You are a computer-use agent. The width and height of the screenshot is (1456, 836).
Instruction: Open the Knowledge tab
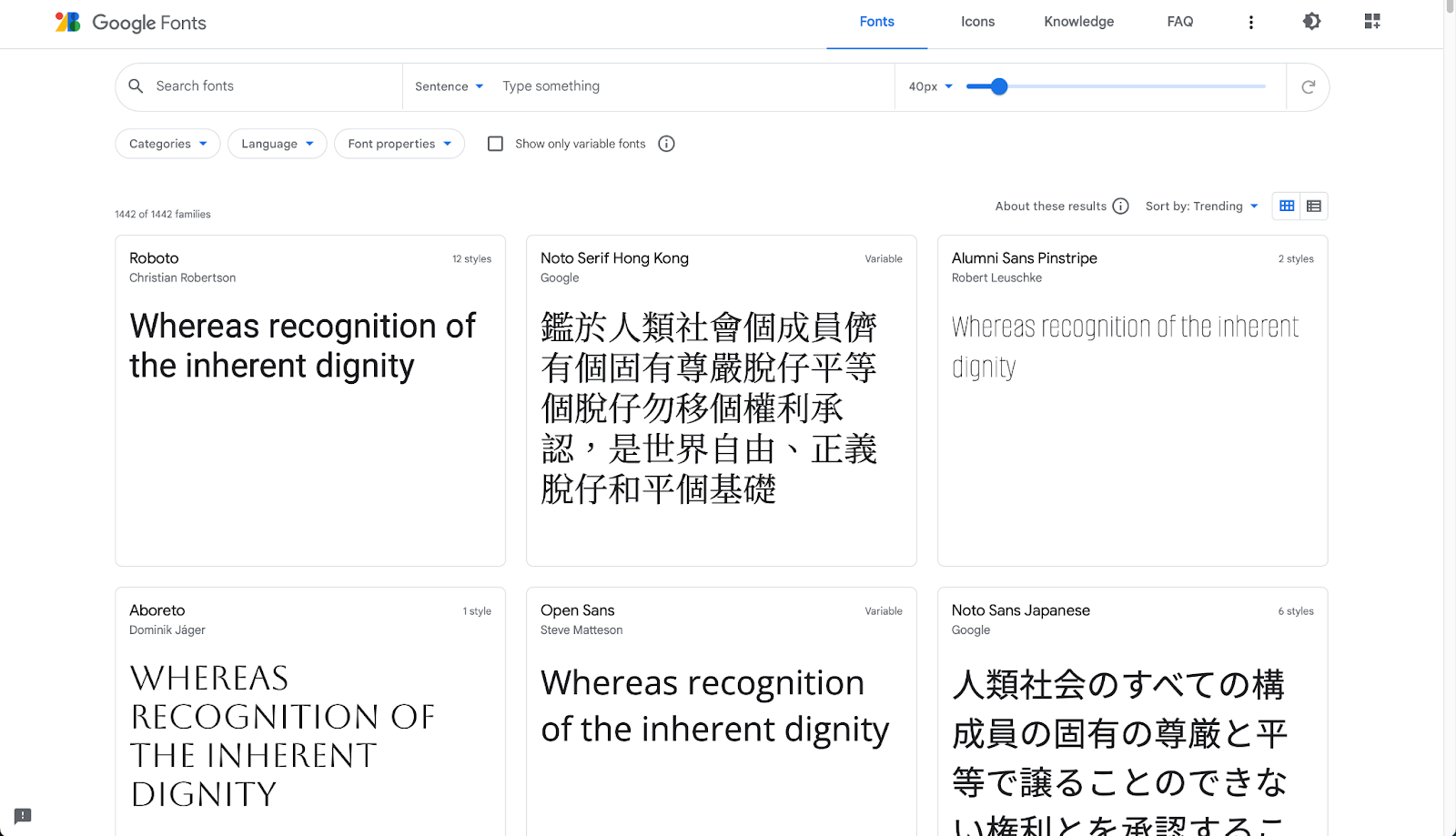click(1078, 22)
